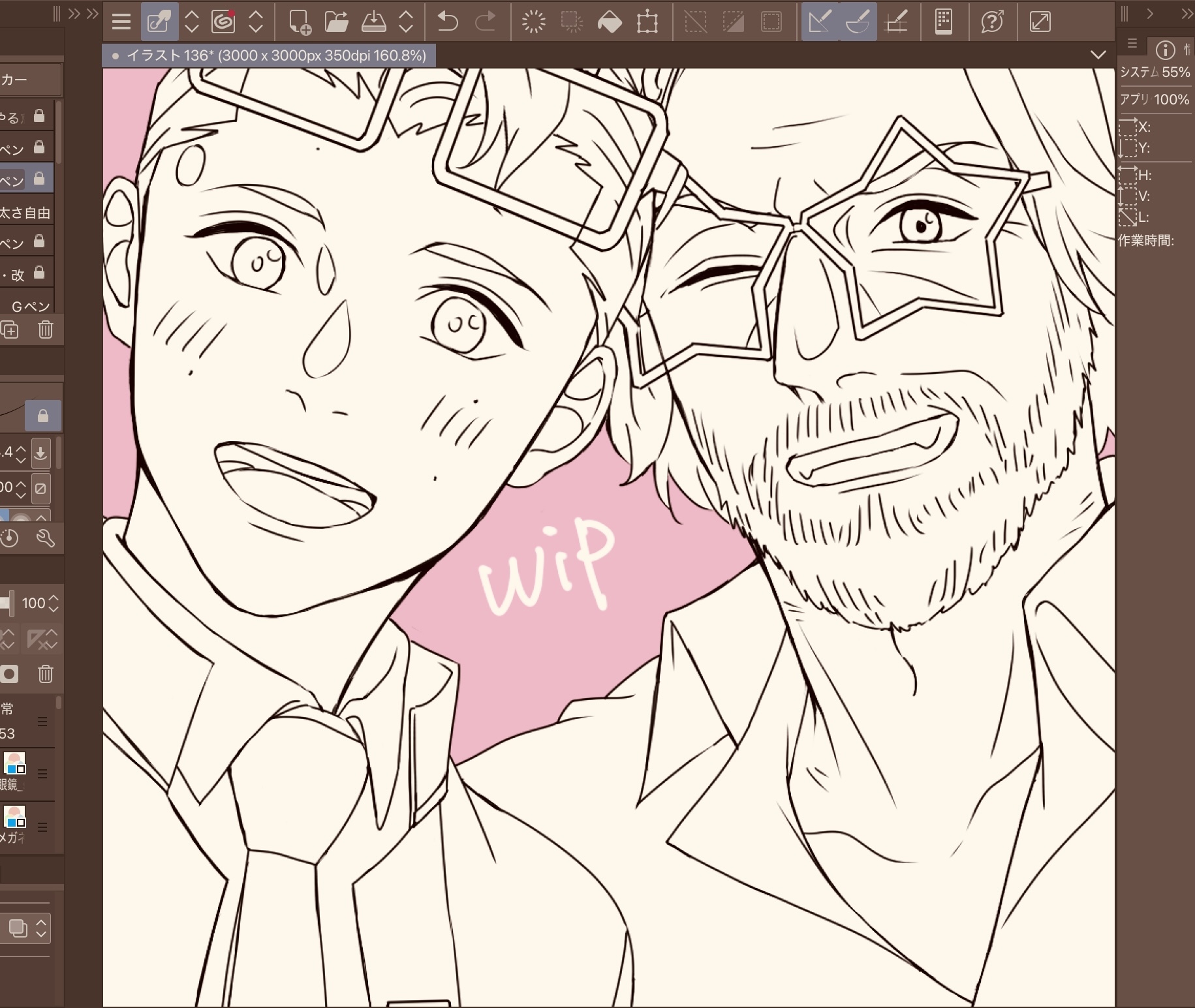Open the cloud sync icon with red dot
The height and width of the screenshot is (1008, 1195).
tap(224, 22)
